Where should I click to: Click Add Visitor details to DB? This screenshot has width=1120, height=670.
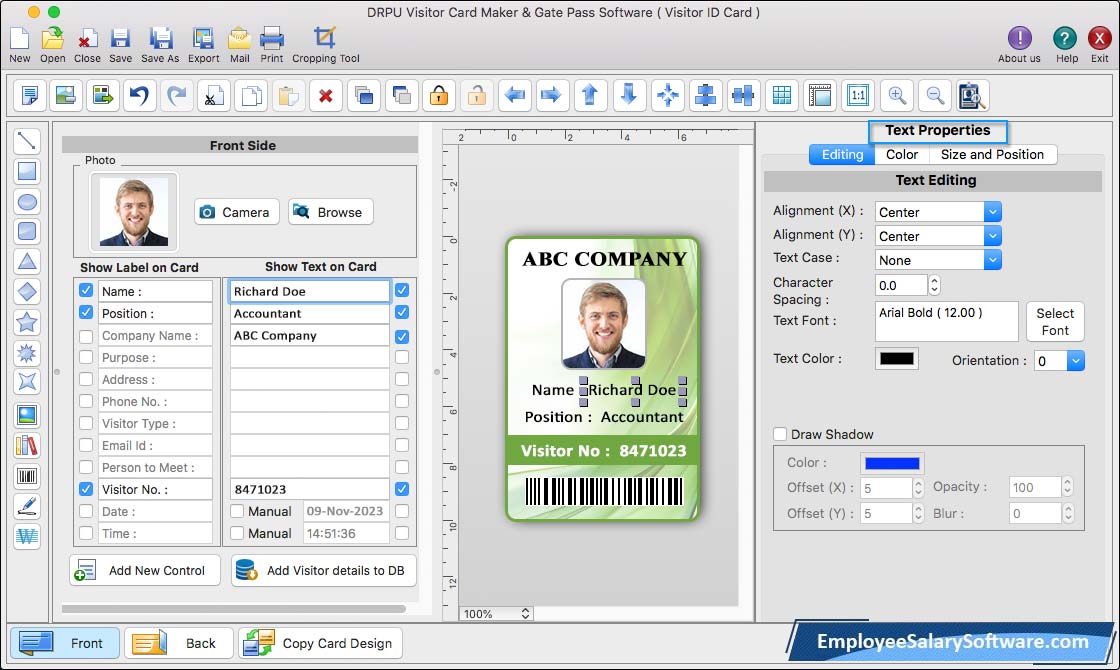click(x=324, y=570)
